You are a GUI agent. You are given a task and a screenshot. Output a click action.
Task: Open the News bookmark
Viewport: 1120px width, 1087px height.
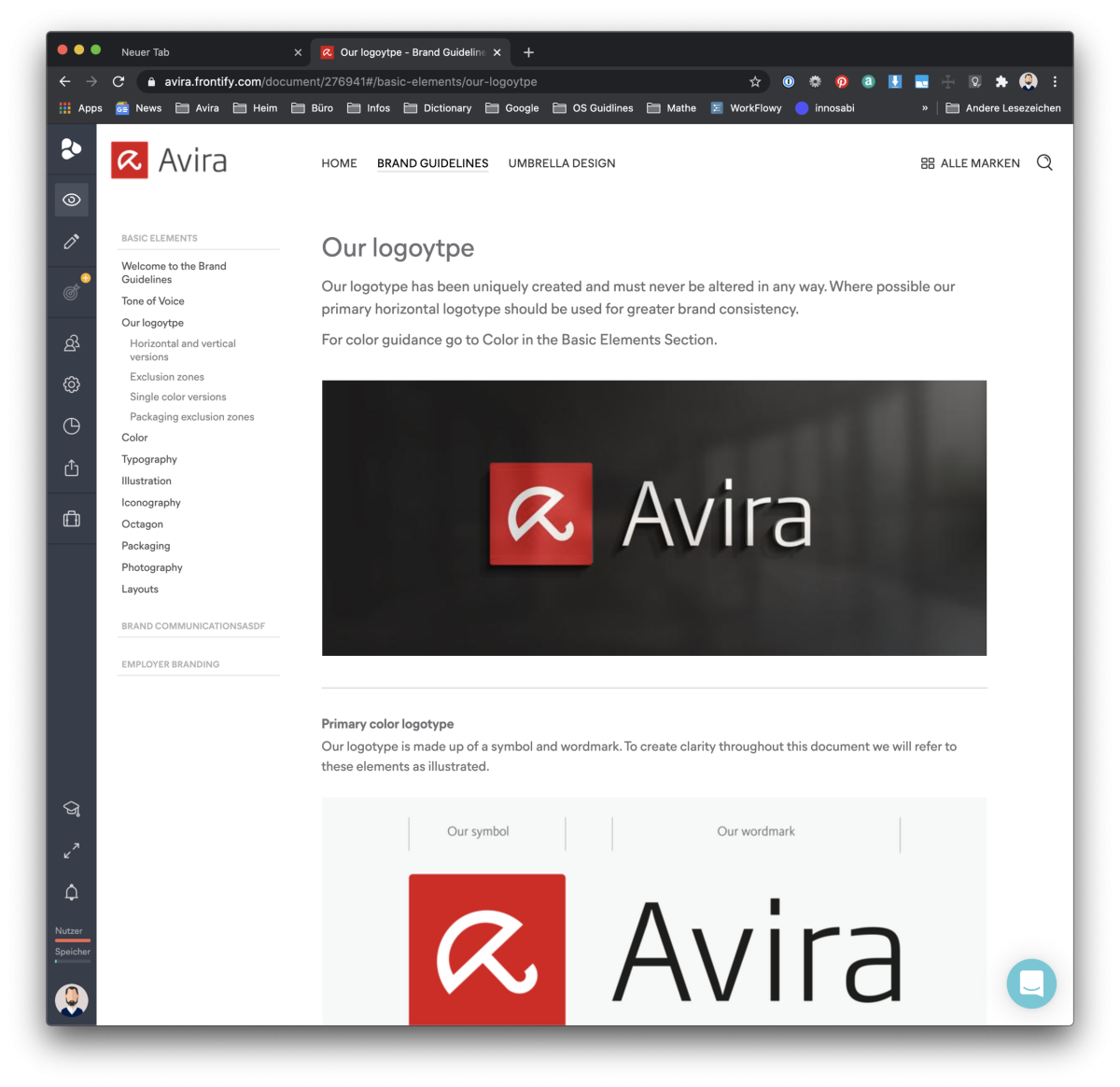pyautogui.click(x=138, y=108)
